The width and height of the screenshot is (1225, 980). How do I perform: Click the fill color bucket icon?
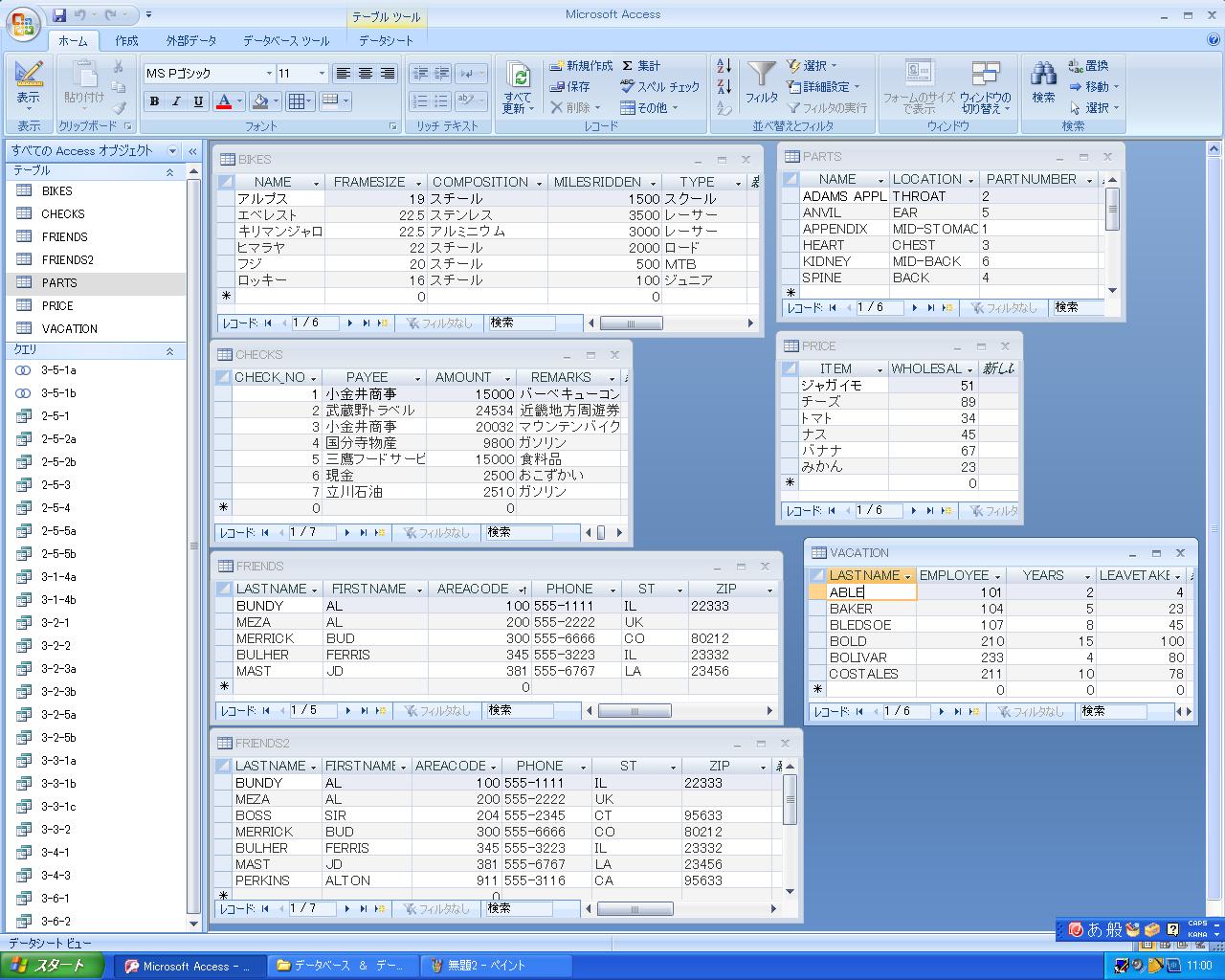point(260,101)
